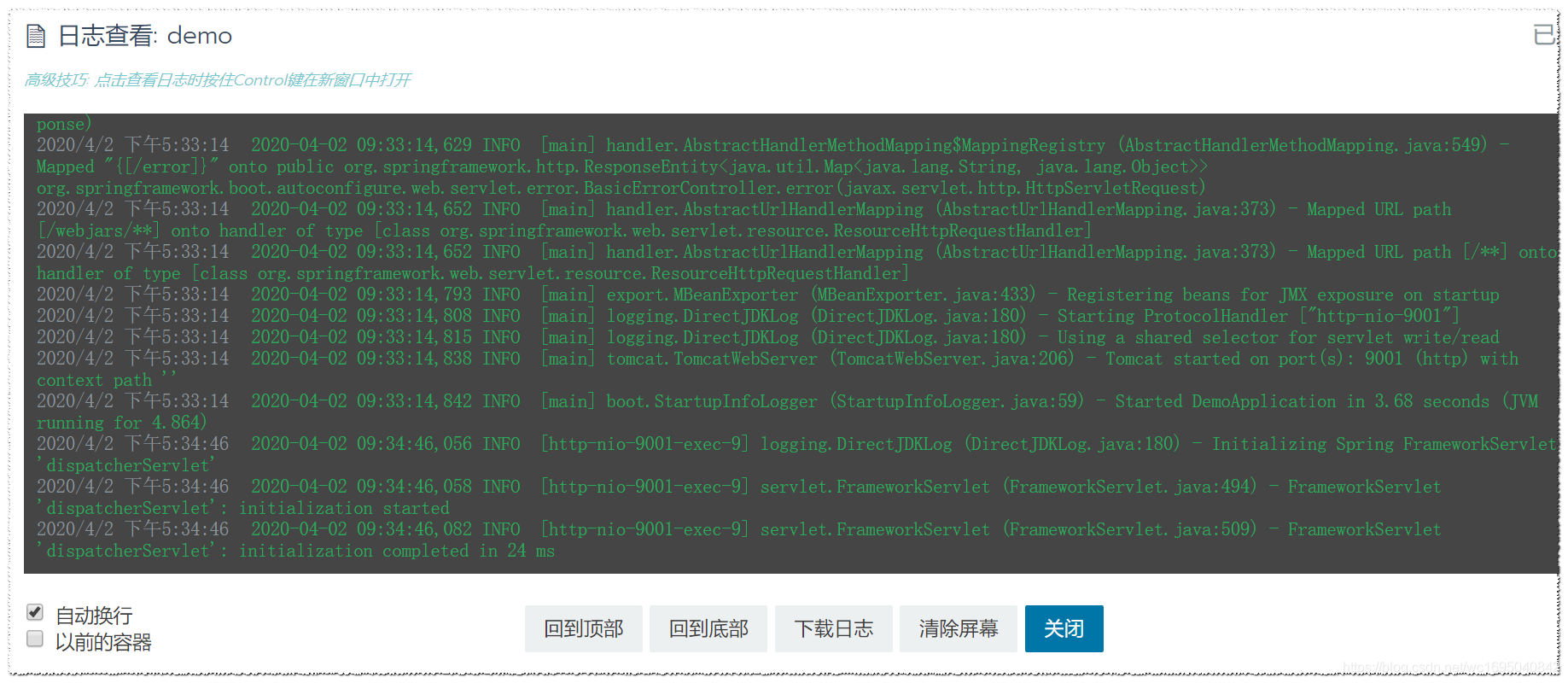
Task: Download the log via 下载日志
Action: point(834,628)
